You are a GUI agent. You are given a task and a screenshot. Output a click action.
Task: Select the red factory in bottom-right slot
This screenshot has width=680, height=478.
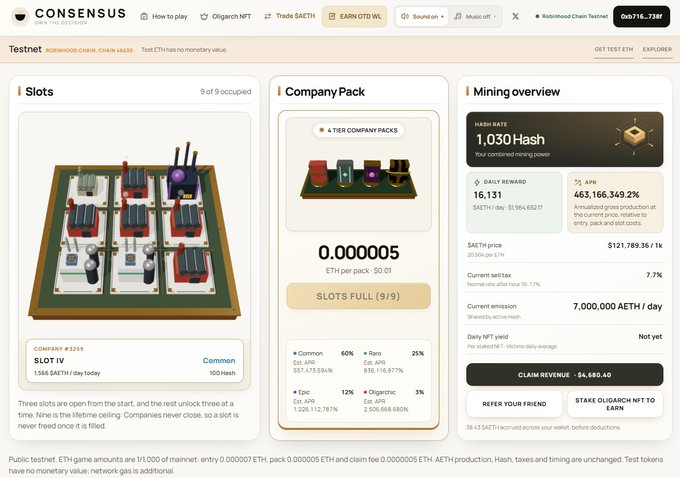point(191,265)
